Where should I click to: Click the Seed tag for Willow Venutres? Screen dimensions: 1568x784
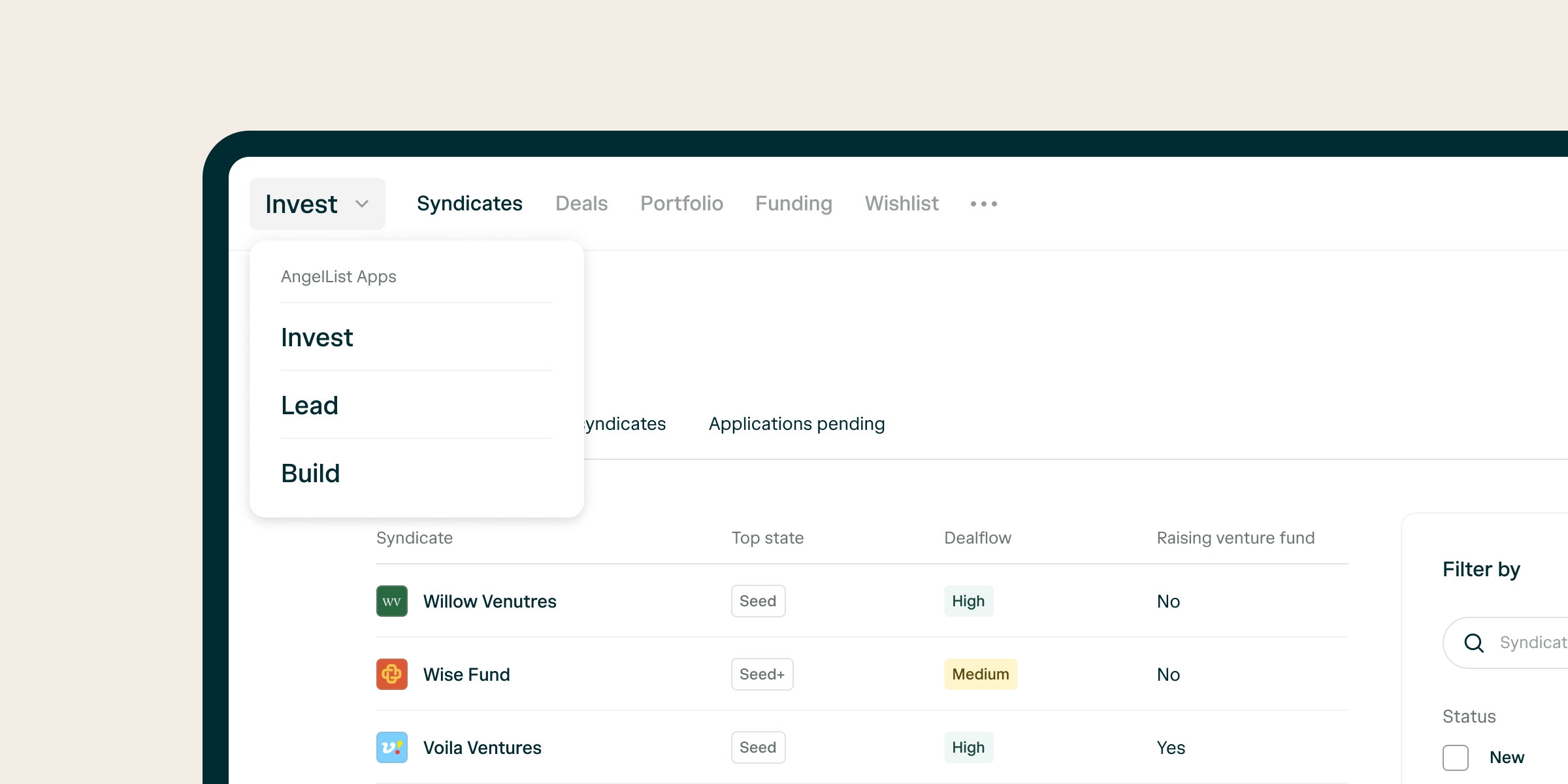coord(758,601)
